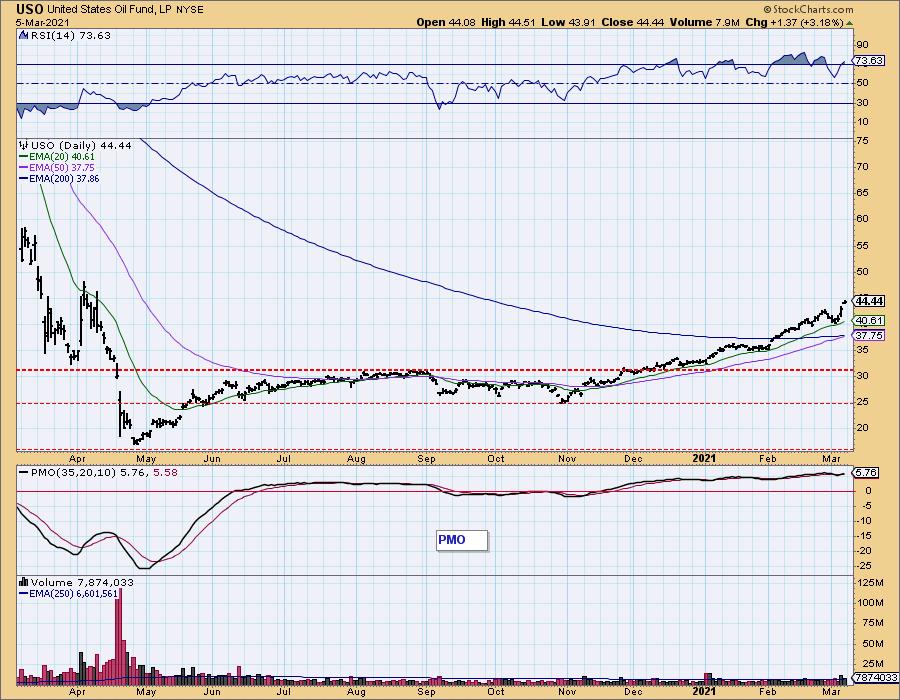The height and width of the screenshot is (700, 900).
Task: Click the High 44.51 value
Action: click(508, 22)
